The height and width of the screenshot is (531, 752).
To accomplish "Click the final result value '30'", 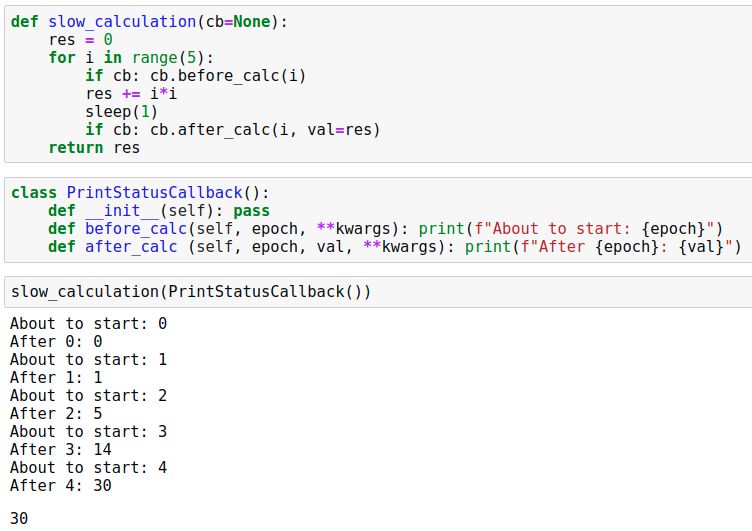I will coord(19,519).
